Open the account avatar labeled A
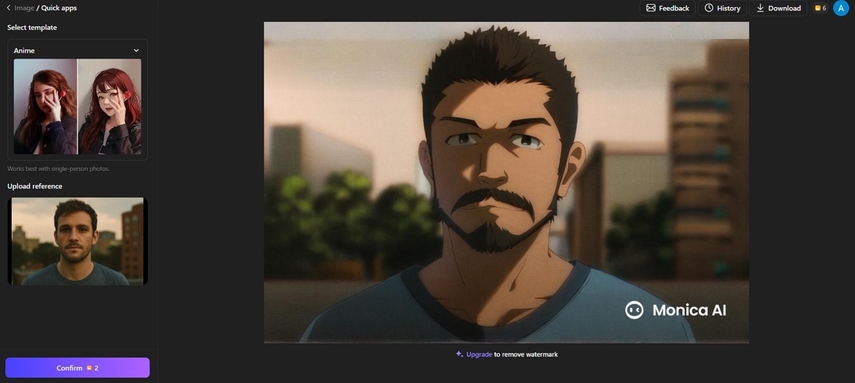Viewport: 855px width, 383px height. coord(841,8)
